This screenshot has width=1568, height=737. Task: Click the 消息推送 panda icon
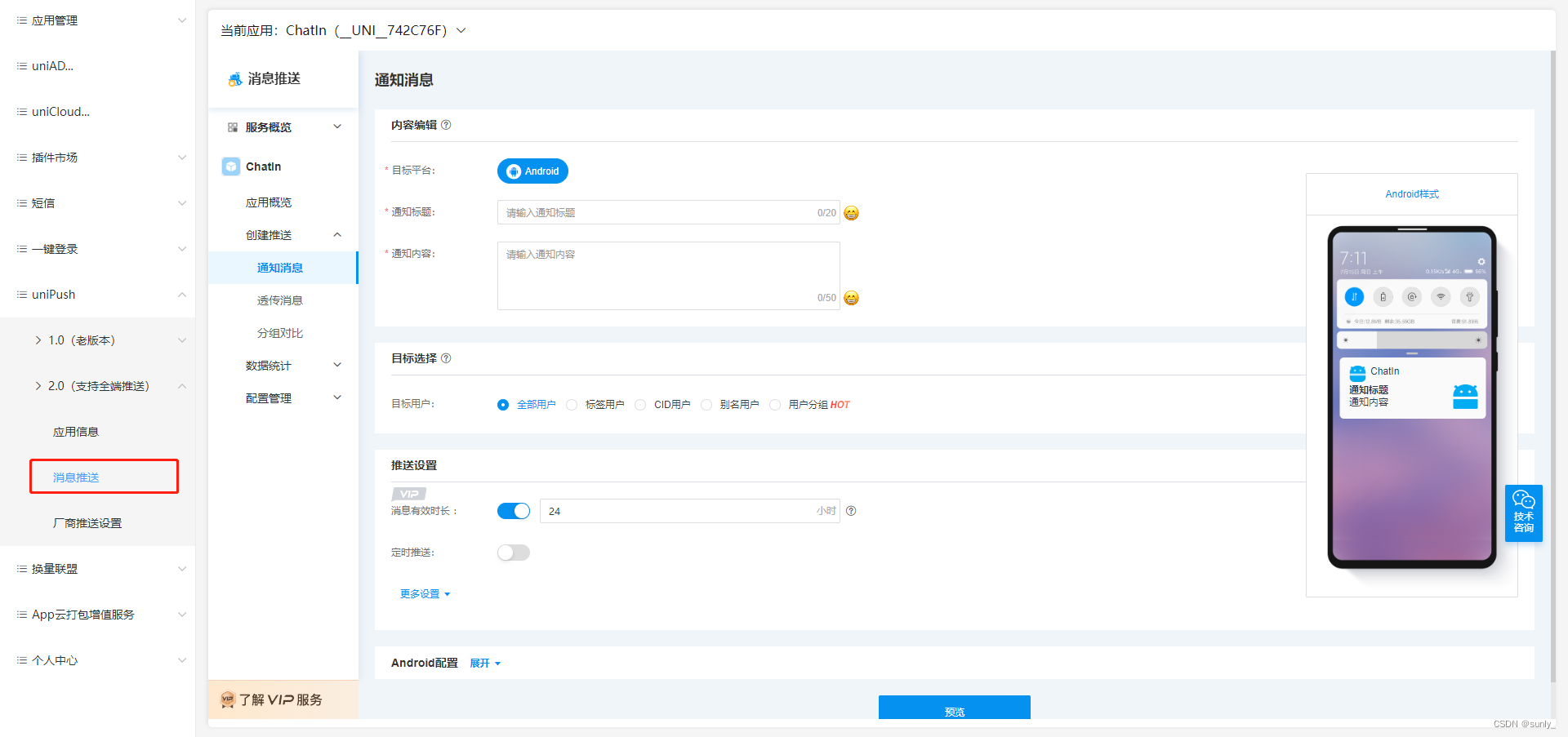click(233, 79)
